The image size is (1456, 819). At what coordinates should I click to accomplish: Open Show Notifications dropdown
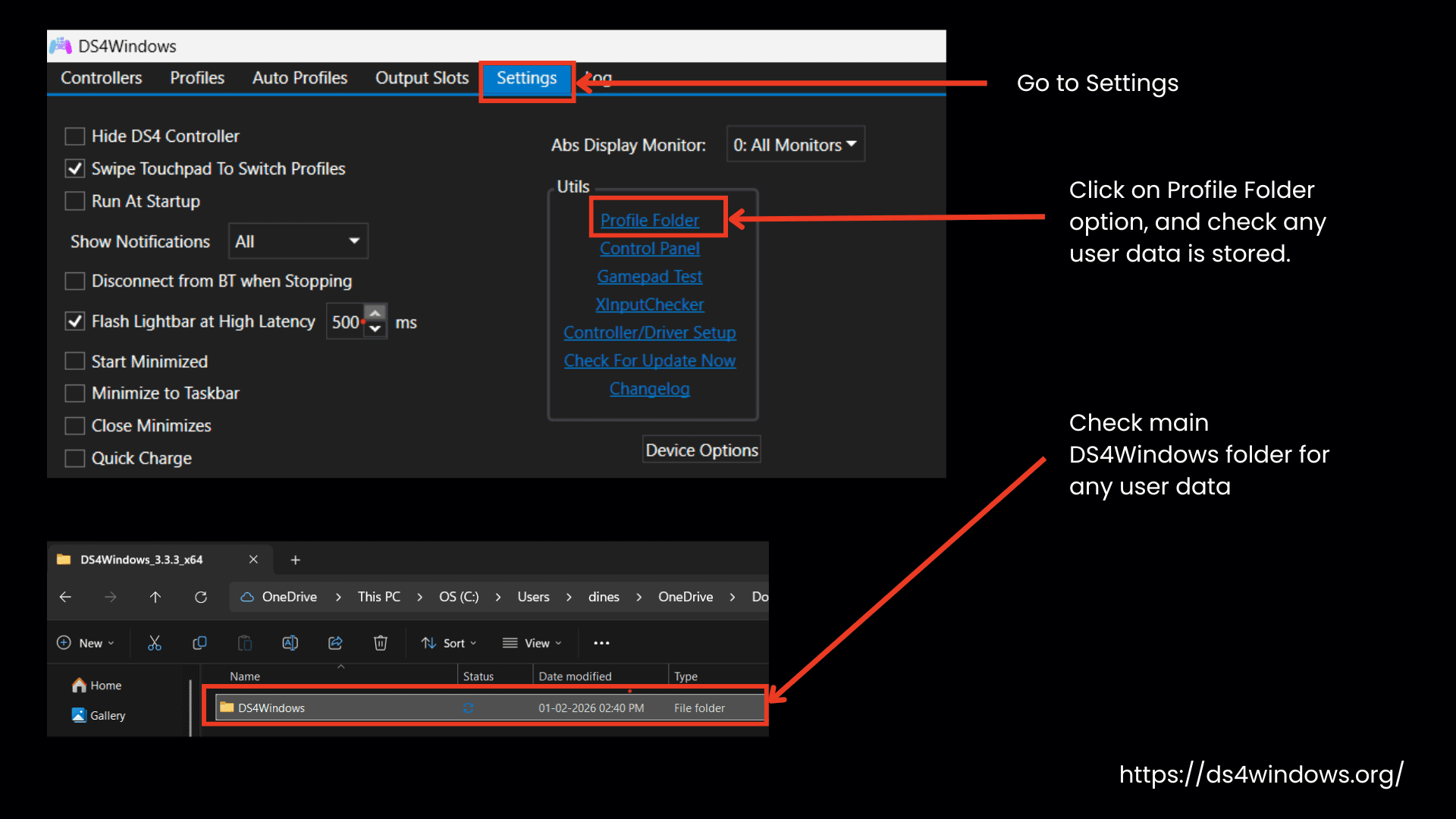298,241
